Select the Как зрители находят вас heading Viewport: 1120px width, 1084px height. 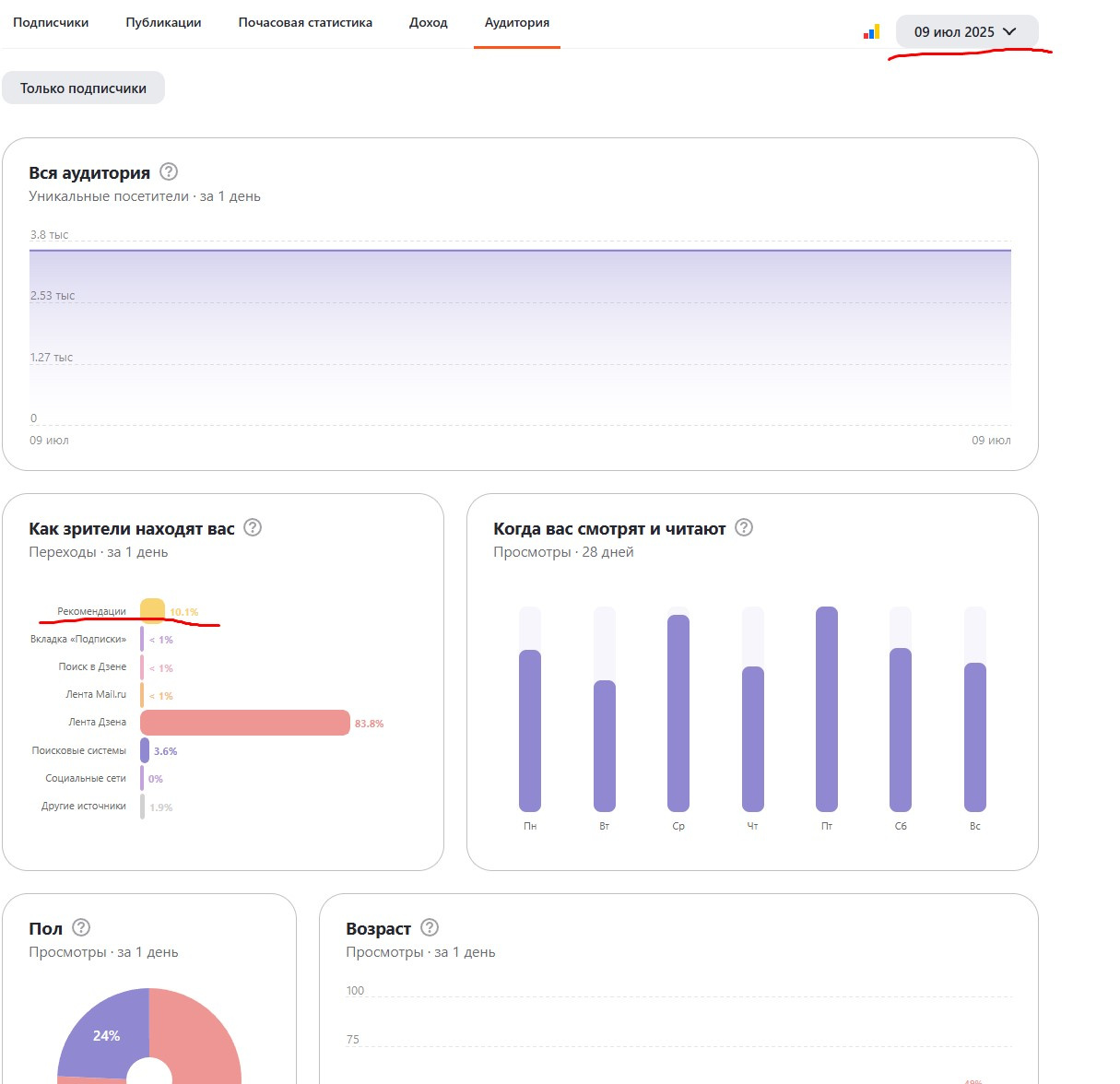(x=132, y=528)
